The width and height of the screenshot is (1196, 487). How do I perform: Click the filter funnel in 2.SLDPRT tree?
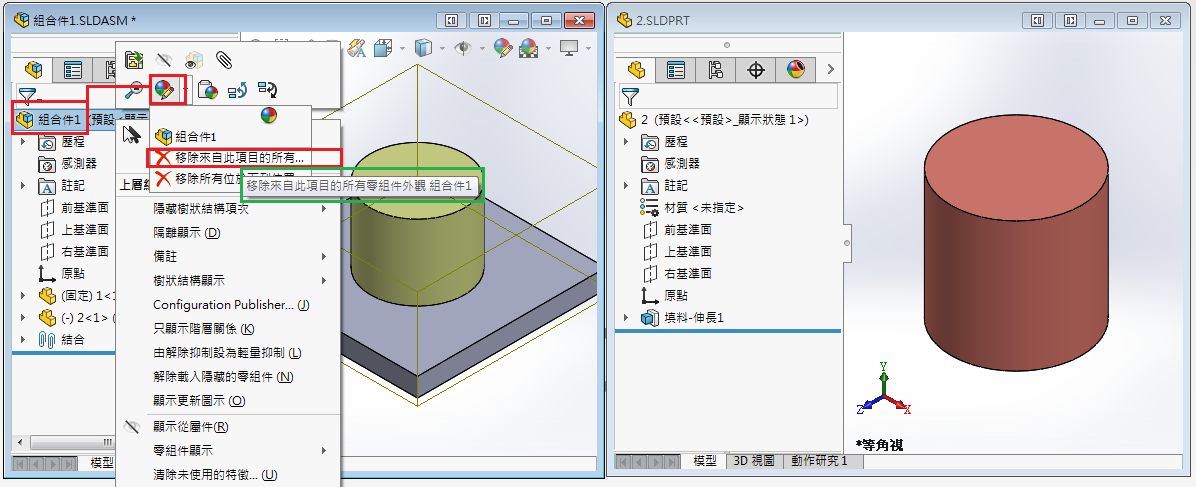pos(629,96)
